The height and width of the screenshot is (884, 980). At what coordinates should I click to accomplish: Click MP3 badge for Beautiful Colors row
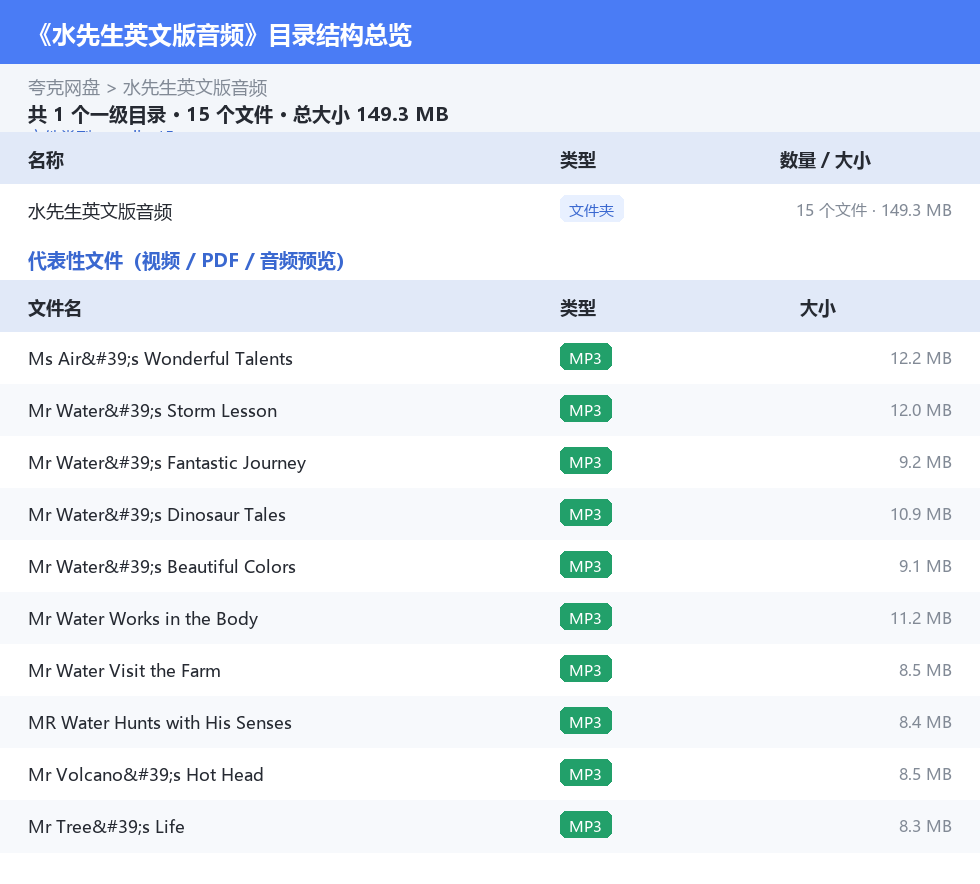pos(586,565)
